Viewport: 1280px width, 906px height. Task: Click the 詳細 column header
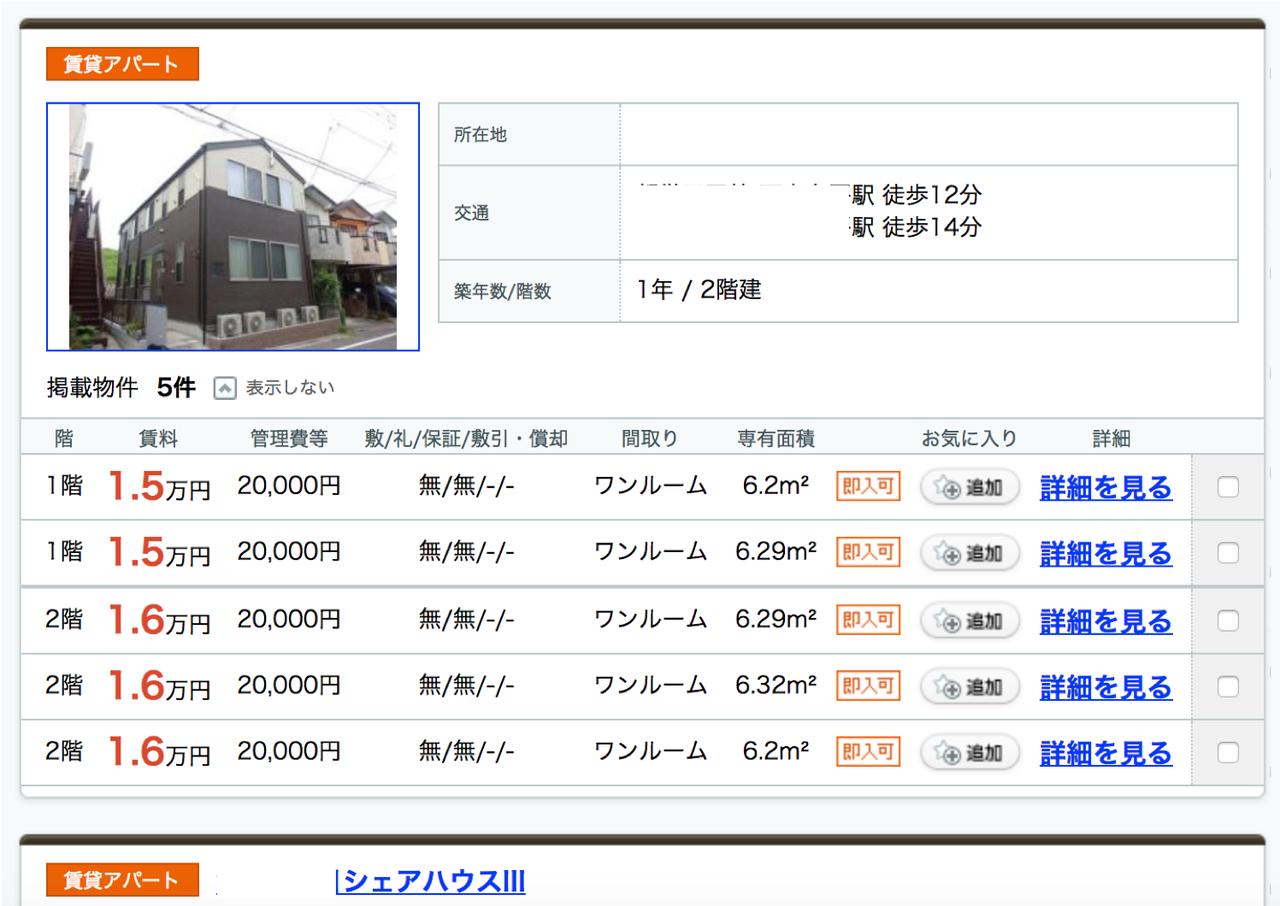coord(1111,438)
